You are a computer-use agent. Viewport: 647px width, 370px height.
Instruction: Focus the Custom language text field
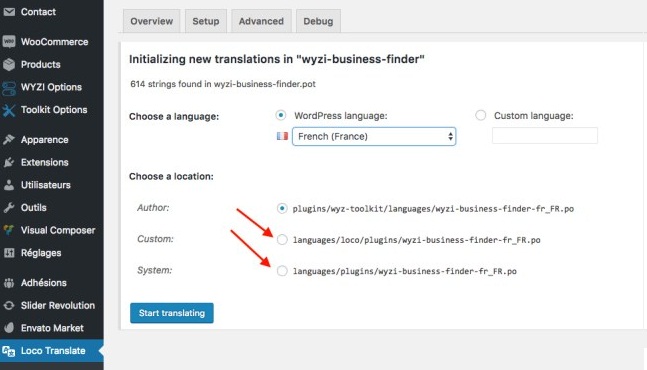click(545, 136)
